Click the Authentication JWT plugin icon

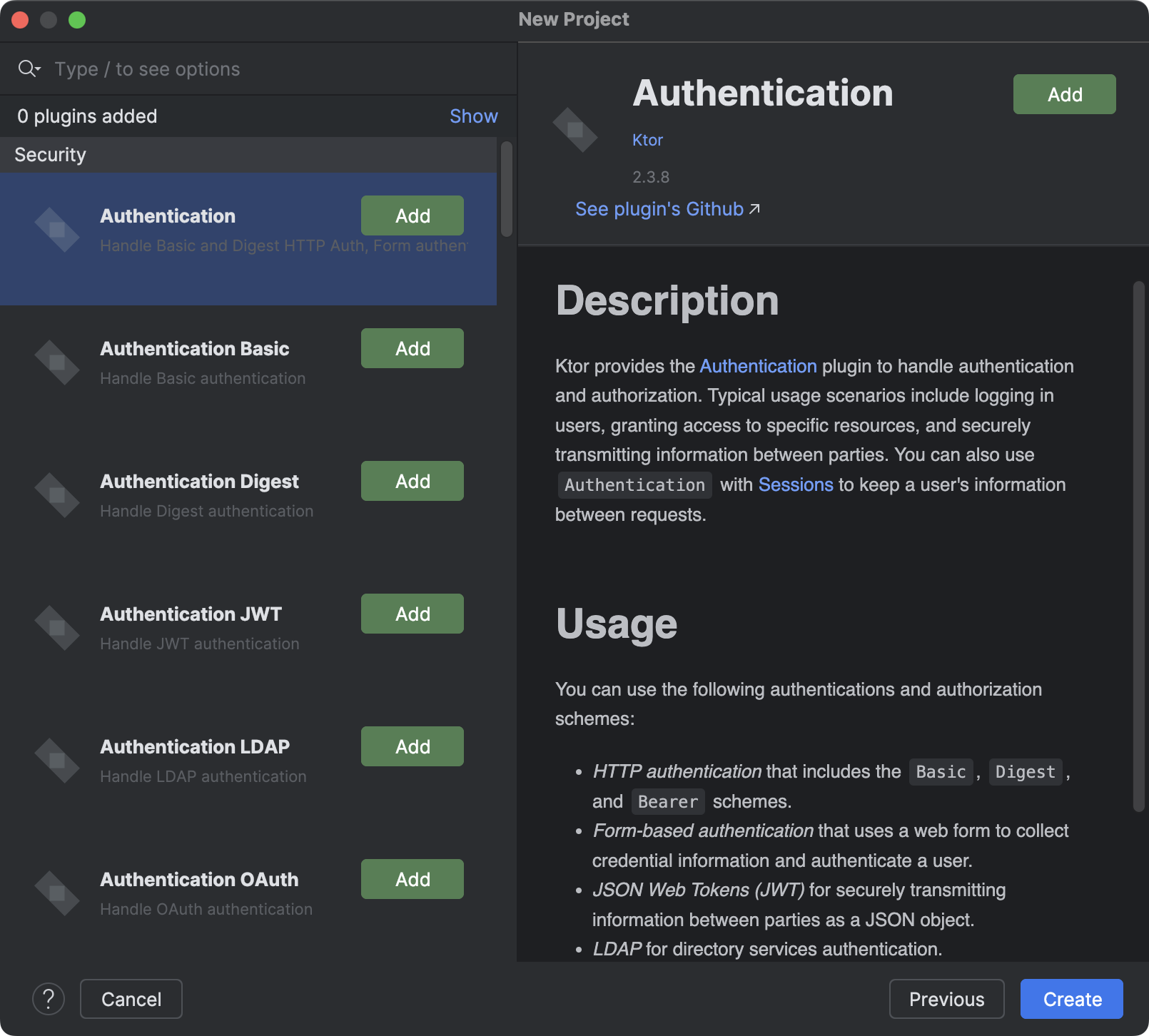point(57,627)
